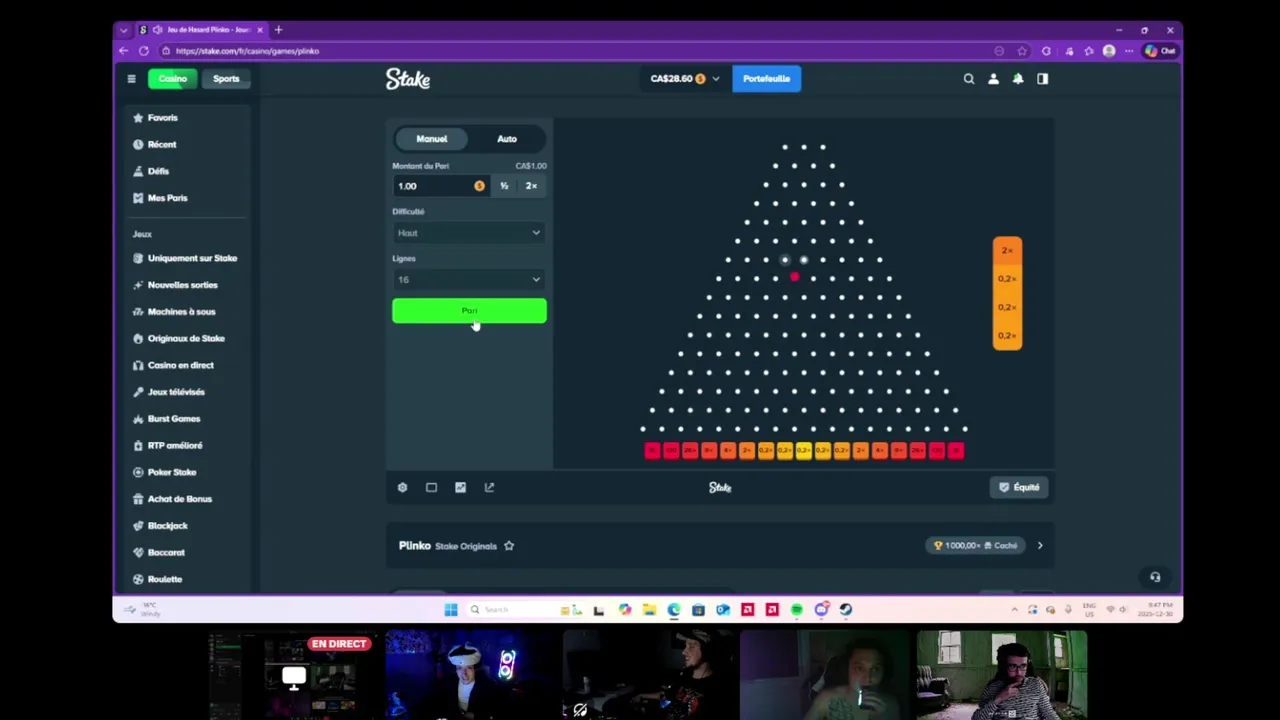
Task: Double the bet with 2× button
Action: tap(531, 186)
